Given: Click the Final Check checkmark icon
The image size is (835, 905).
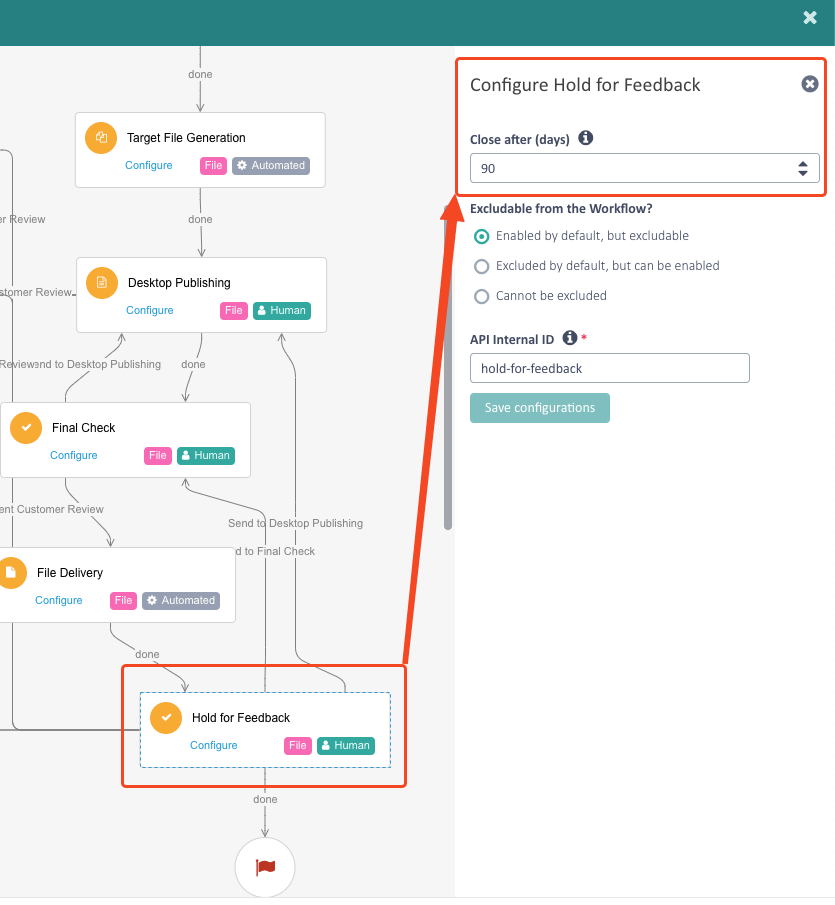Looking at the screenshot, I should 26,428.
